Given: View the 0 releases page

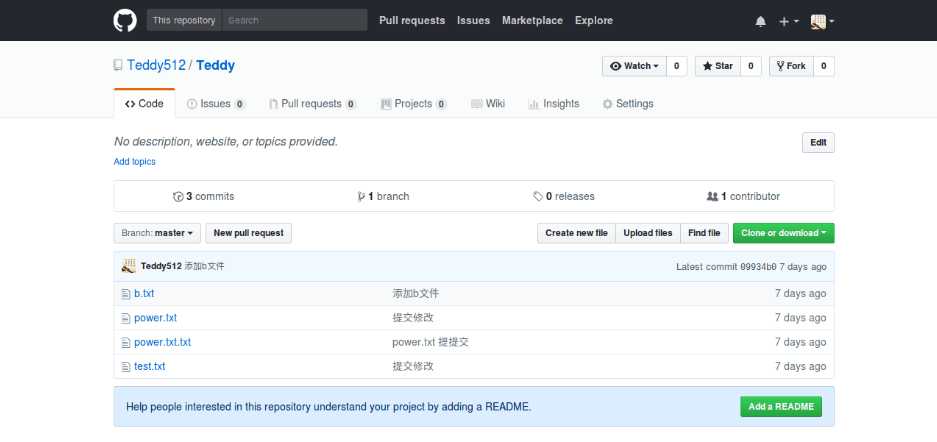Looking at the screenshot, I should click(564, 197).
